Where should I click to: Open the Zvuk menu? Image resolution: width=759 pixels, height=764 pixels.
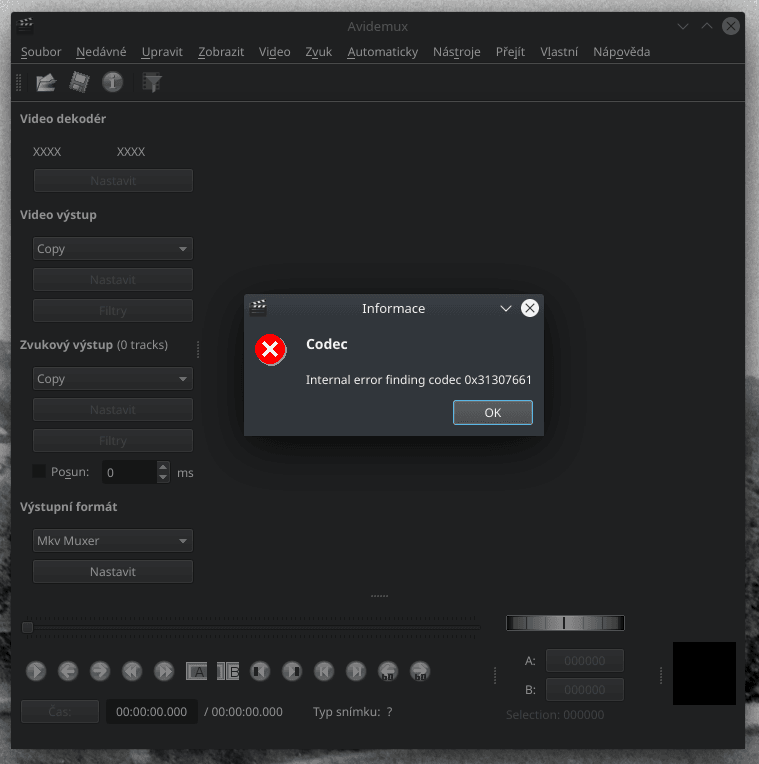pyautogui.click(x=319, y=52)
